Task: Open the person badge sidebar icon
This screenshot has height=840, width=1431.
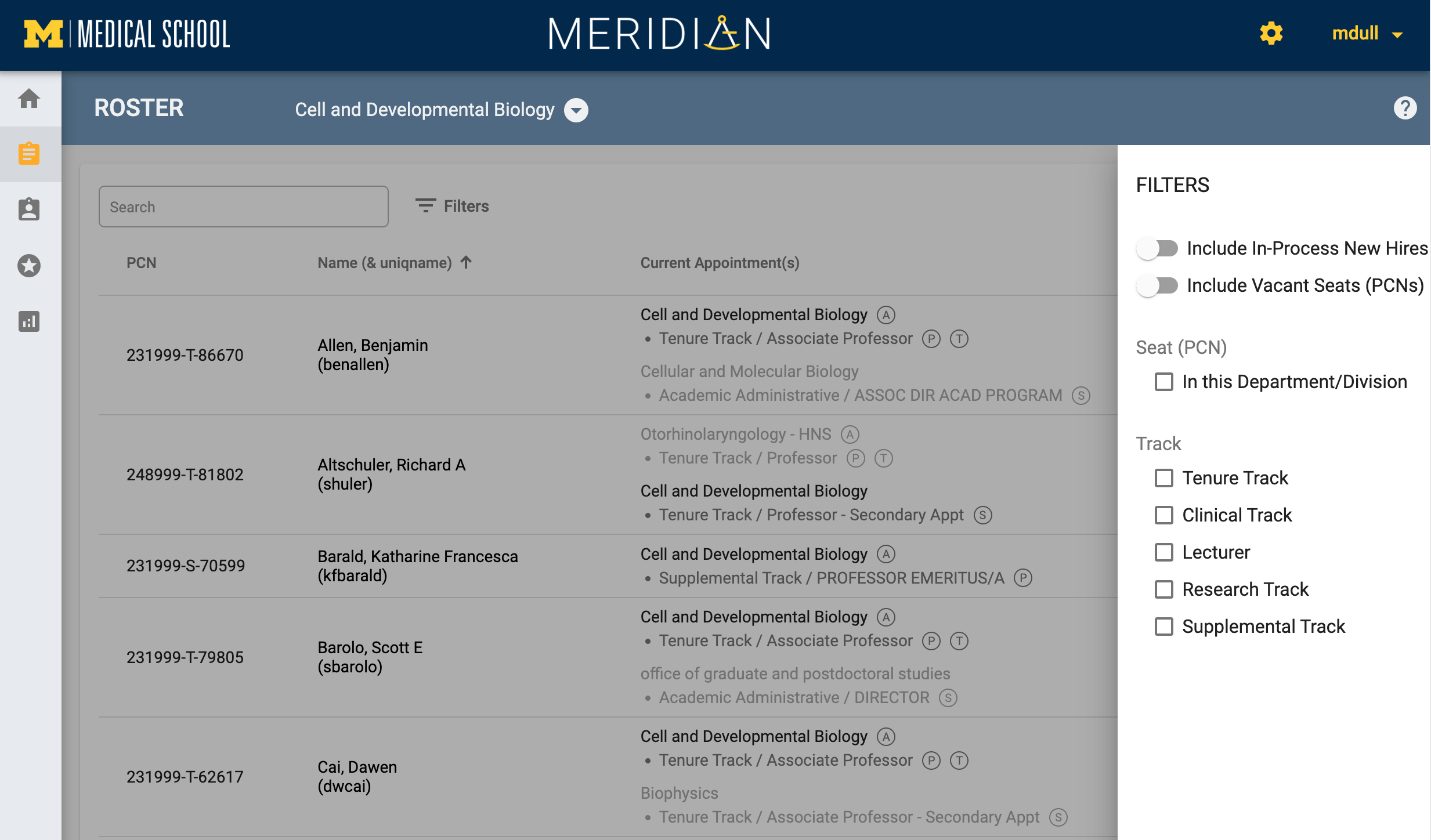Action: pos(29,209)
